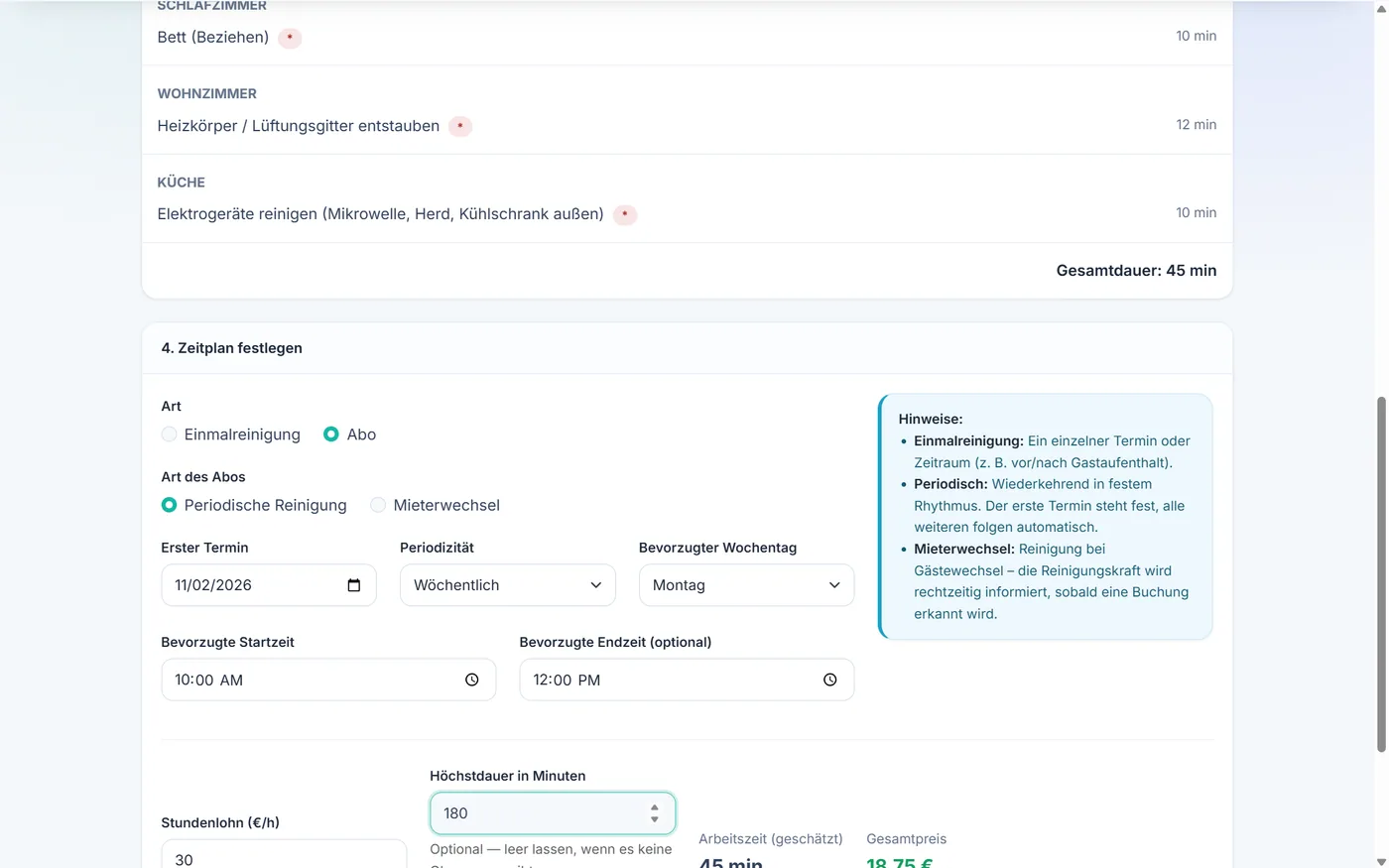The height and width of the screenshot is (868, 1389).
Task: Choose Periodische Reinigung as subscription type
Action: click(170, 505)
